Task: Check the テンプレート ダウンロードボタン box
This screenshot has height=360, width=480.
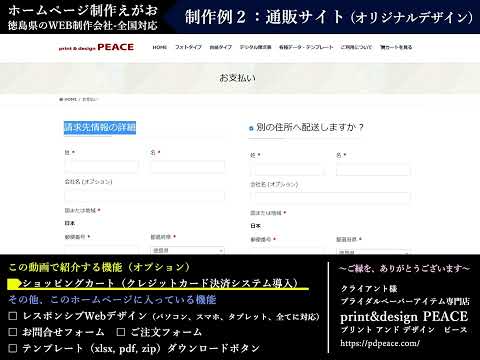Action: coord(13,348)
